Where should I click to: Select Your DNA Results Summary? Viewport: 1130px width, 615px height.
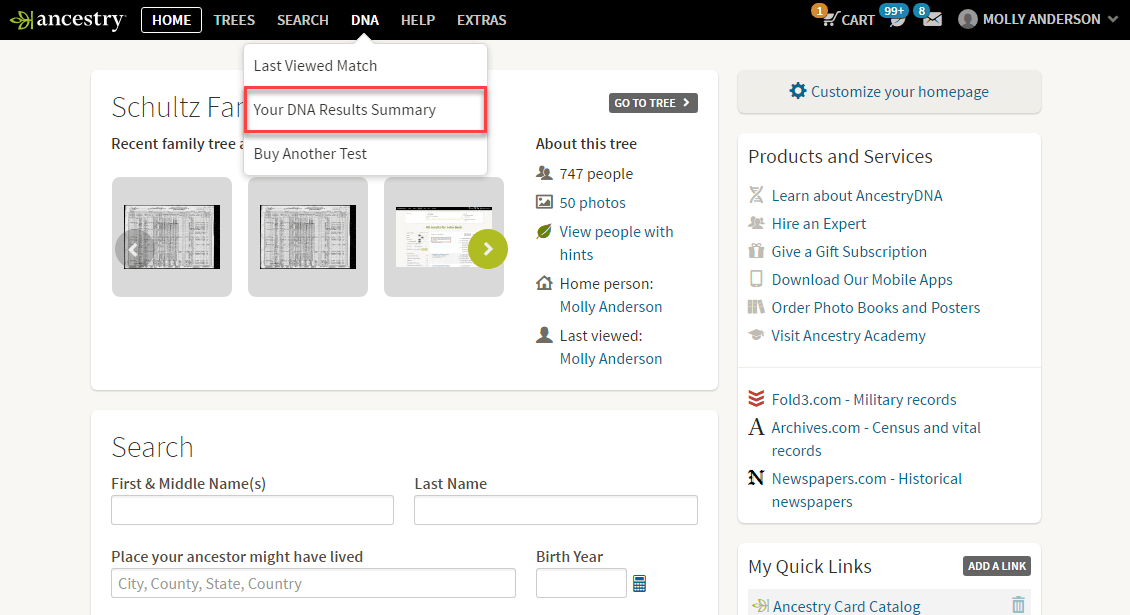365,110
